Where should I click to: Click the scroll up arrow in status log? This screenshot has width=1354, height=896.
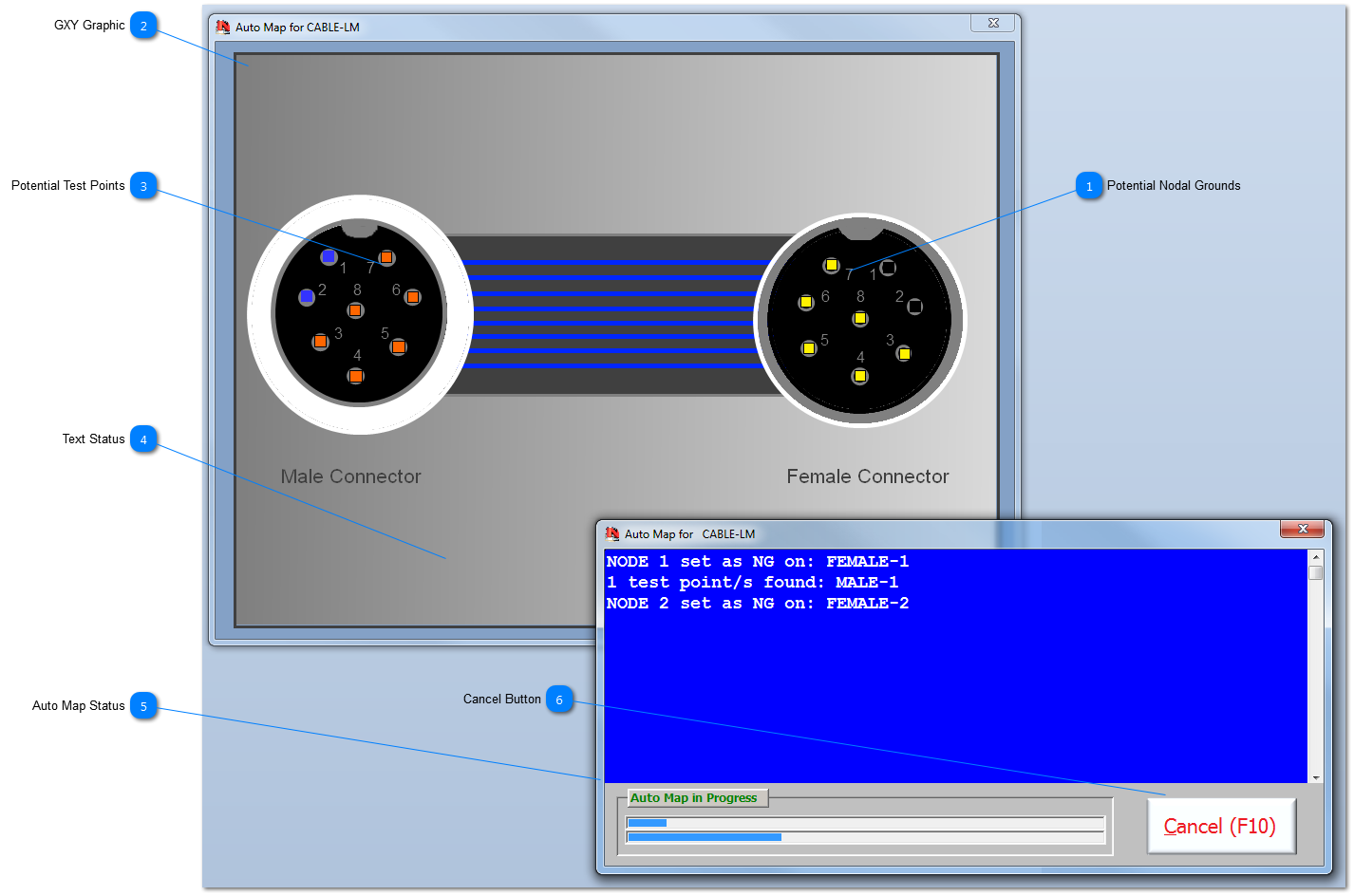(1316, 556)
